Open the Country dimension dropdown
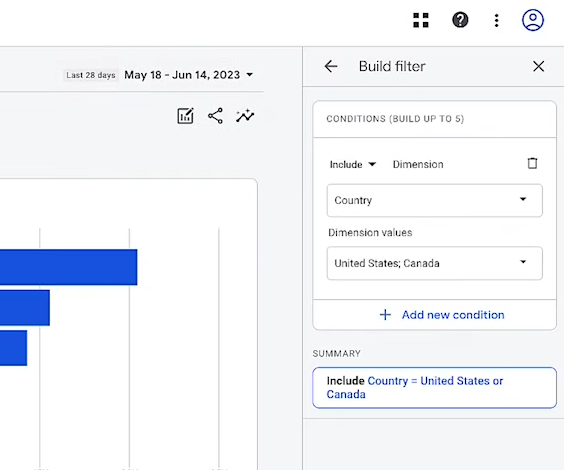Image resolution: width=564 pixels, height=470 pixels. pos(435,200)
